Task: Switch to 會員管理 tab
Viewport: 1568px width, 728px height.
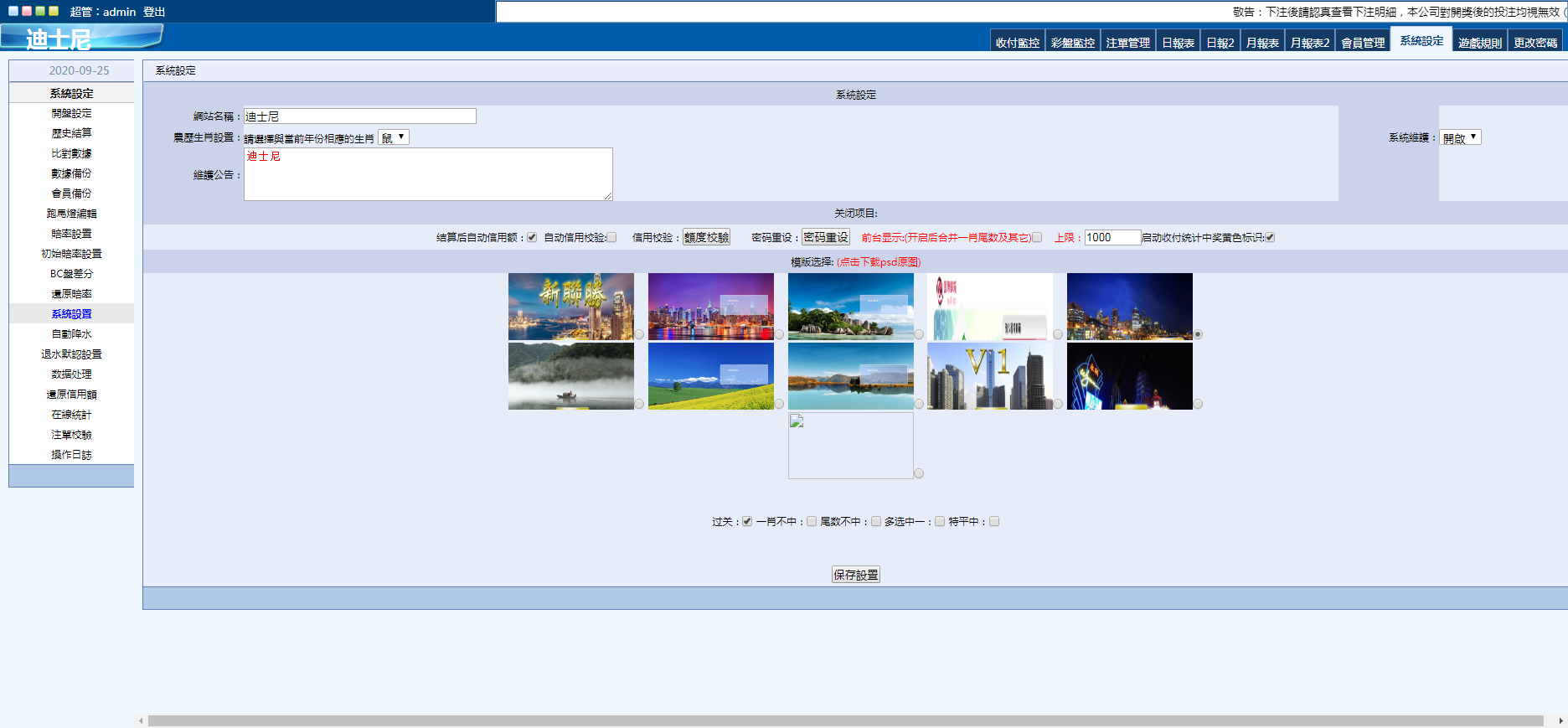Action: coord(1363,43)
